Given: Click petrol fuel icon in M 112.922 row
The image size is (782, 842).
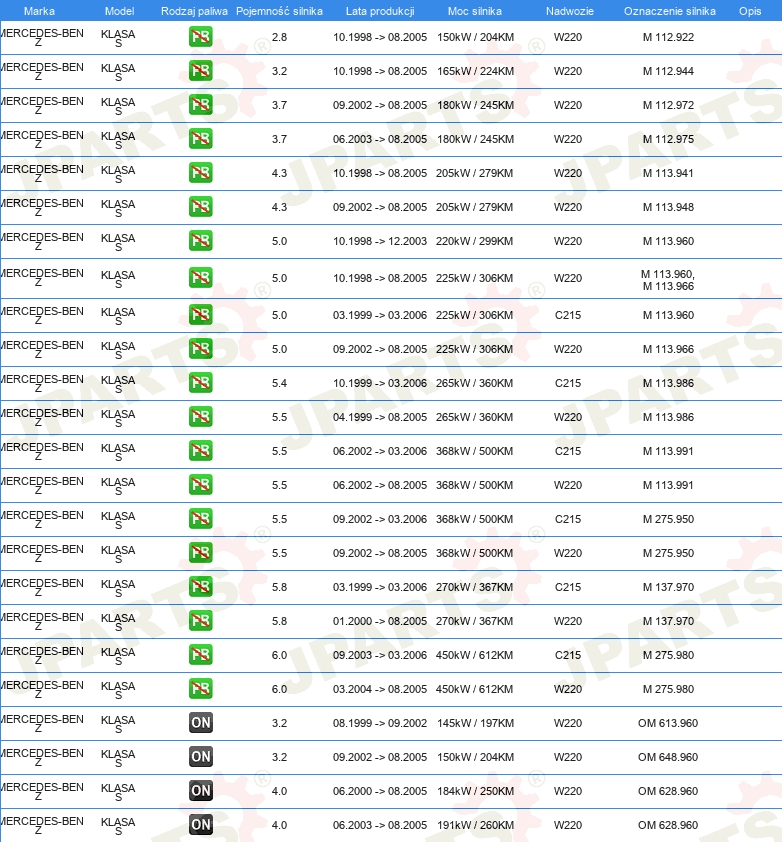Looking at the screenshot, I should coord(200,37).
